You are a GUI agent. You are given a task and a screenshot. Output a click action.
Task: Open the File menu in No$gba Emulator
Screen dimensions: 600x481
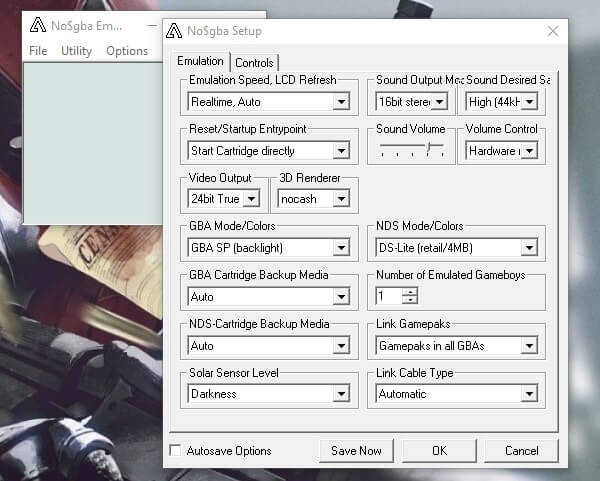pyautogui.click(x=38, y=51)
